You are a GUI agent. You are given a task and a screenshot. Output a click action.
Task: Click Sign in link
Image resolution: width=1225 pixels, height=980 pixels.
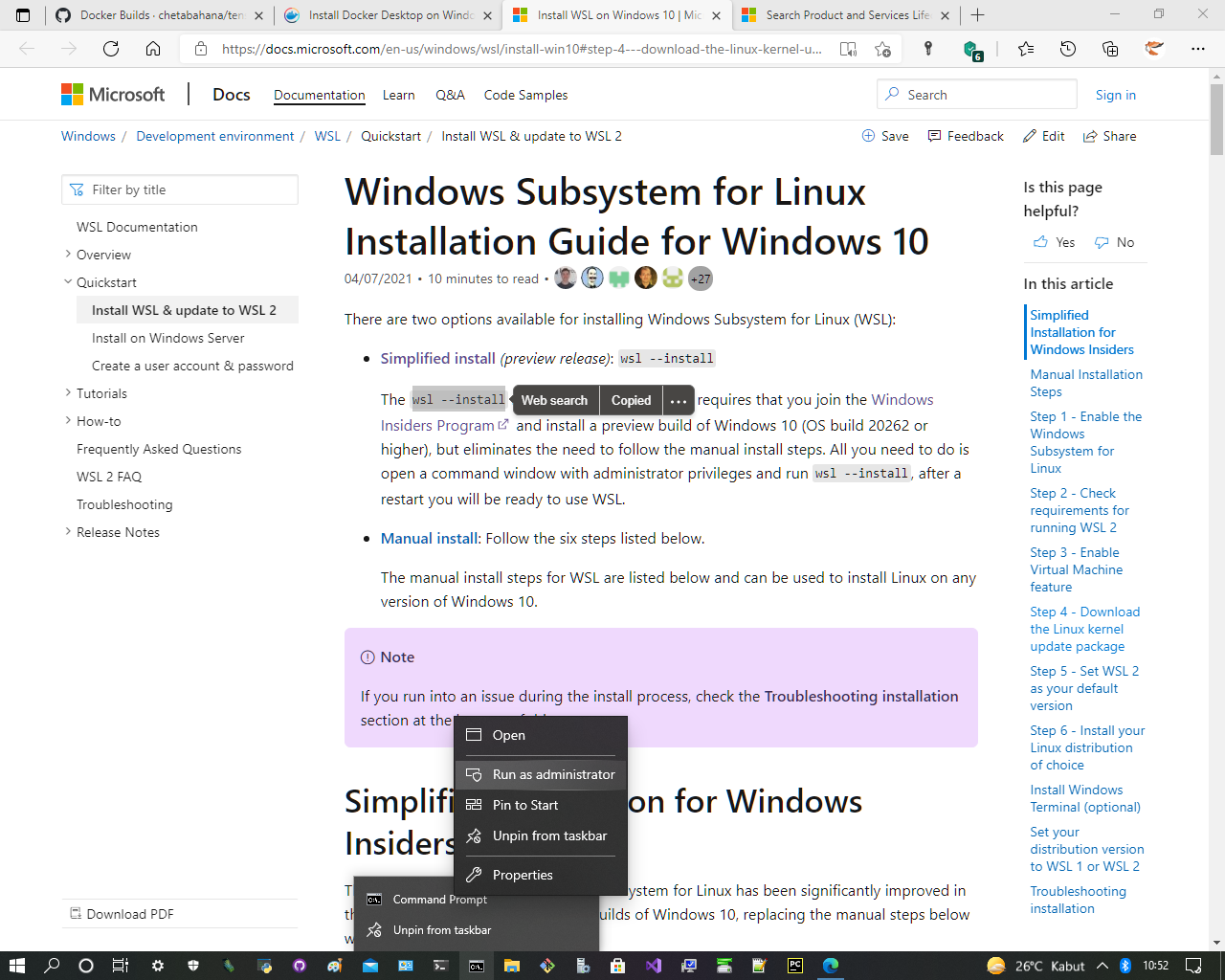1115,95
